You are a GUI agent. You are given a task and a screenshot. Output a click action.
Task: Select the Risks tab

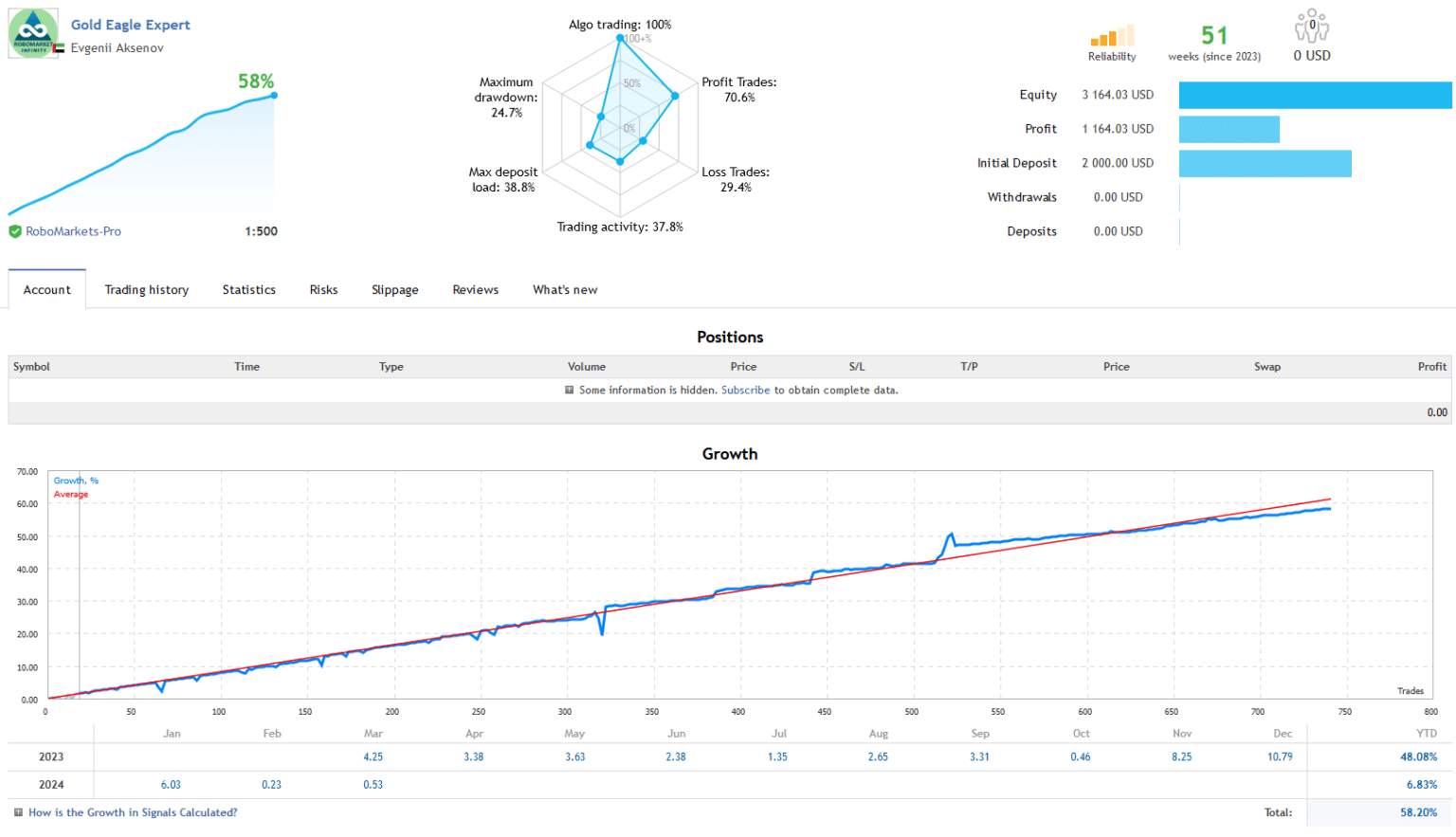(x=323, y=289)
